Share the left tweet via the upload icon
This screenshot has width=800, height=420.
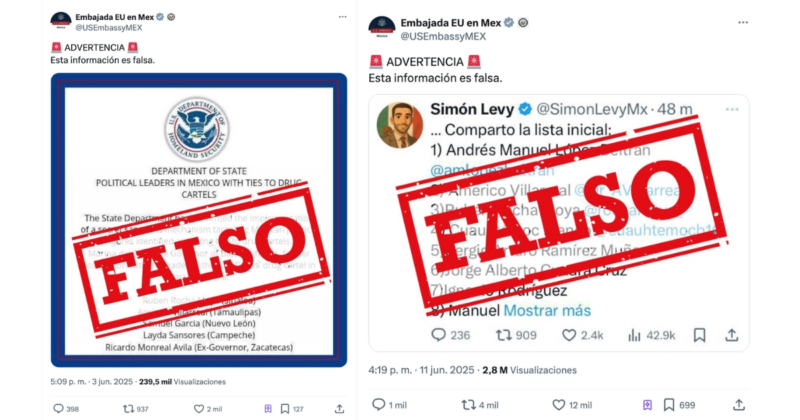(339, 409)
